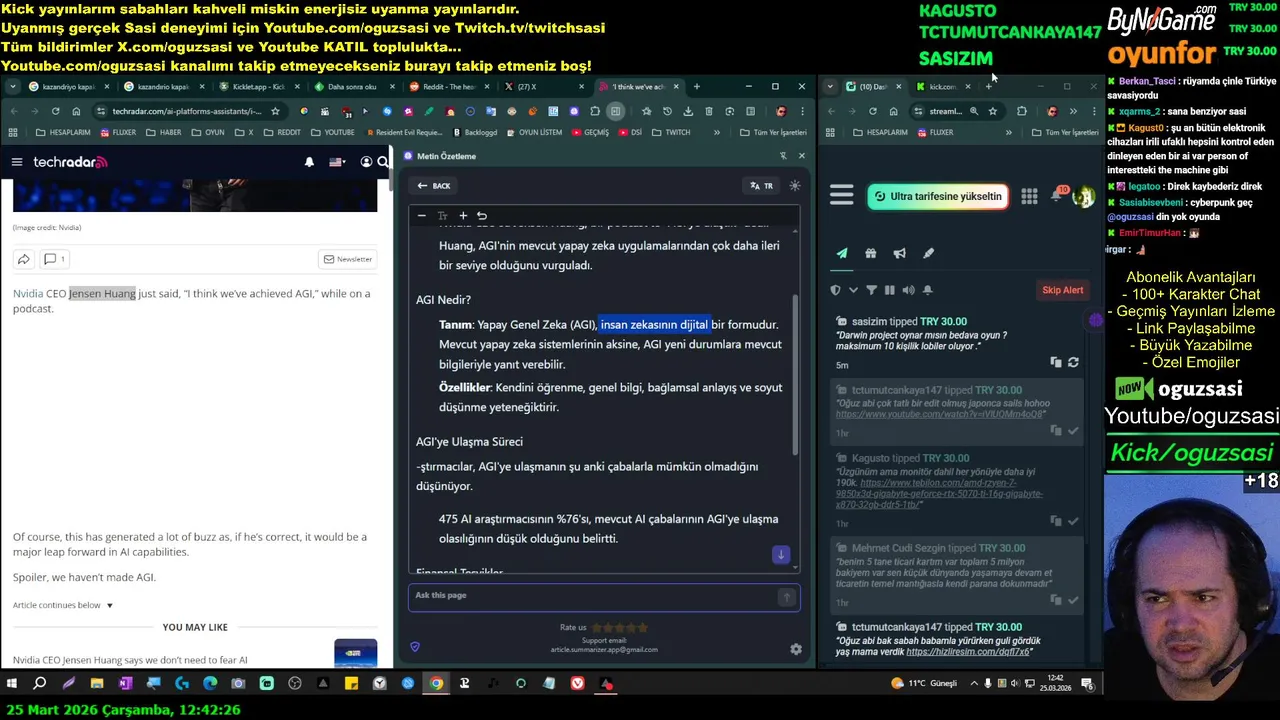The width and height of the screenshot is (1280, 720).
Task: Open summarizer settings gear
Action: [x=796, y=649]
